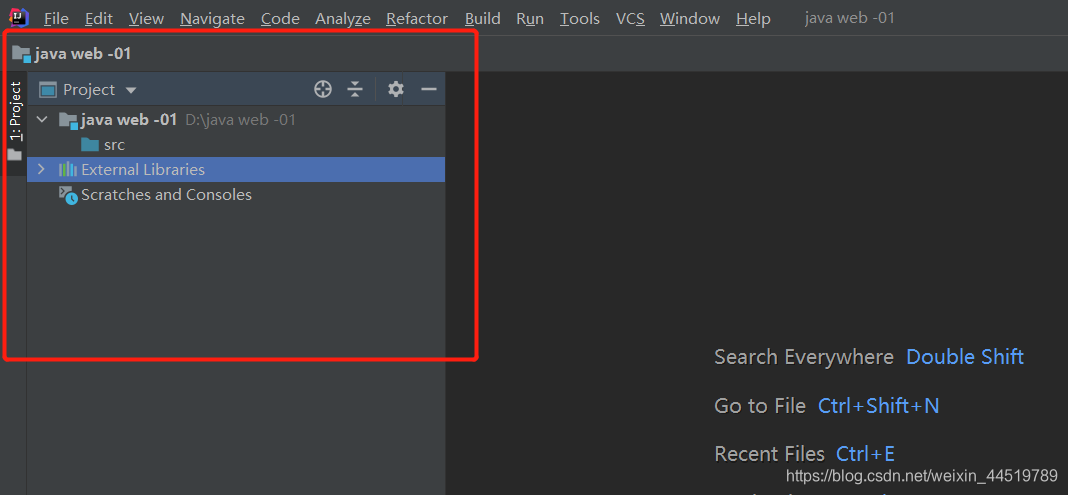Open the Project view dropdown arrow
Image resolution: width=1068 pixels, height=495 pixels.
pyautogui.click(x=131, y=90)
